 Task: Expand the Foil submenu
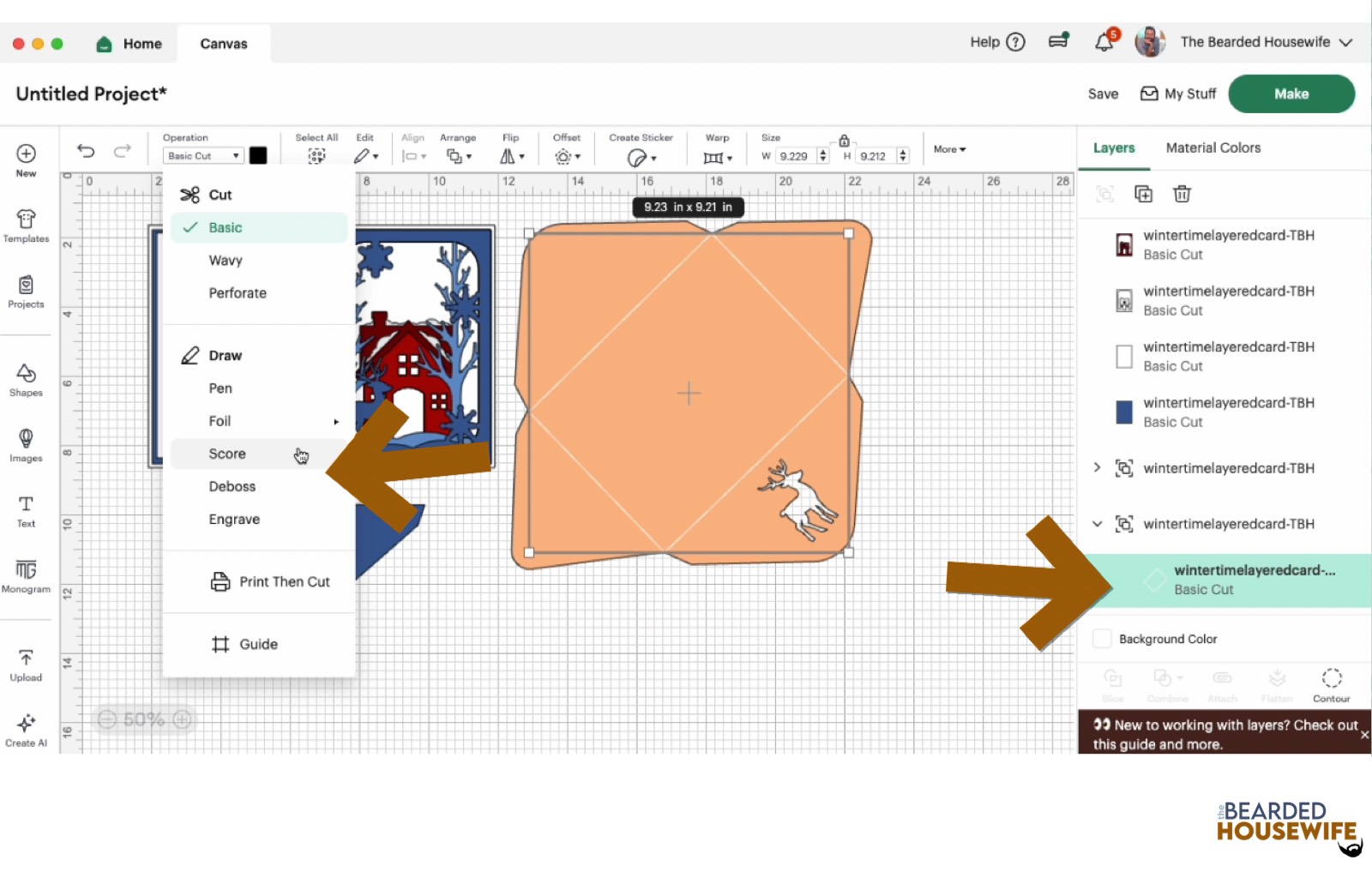[257, 420]
